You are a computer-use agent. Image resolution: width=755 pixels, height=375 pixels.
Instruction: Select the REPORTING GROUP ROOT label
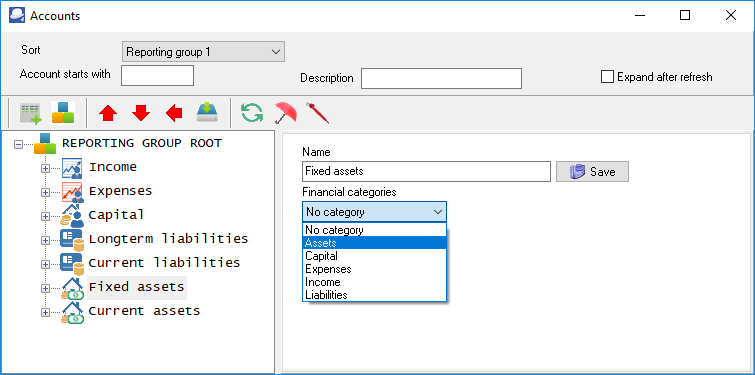pos(142,143)
